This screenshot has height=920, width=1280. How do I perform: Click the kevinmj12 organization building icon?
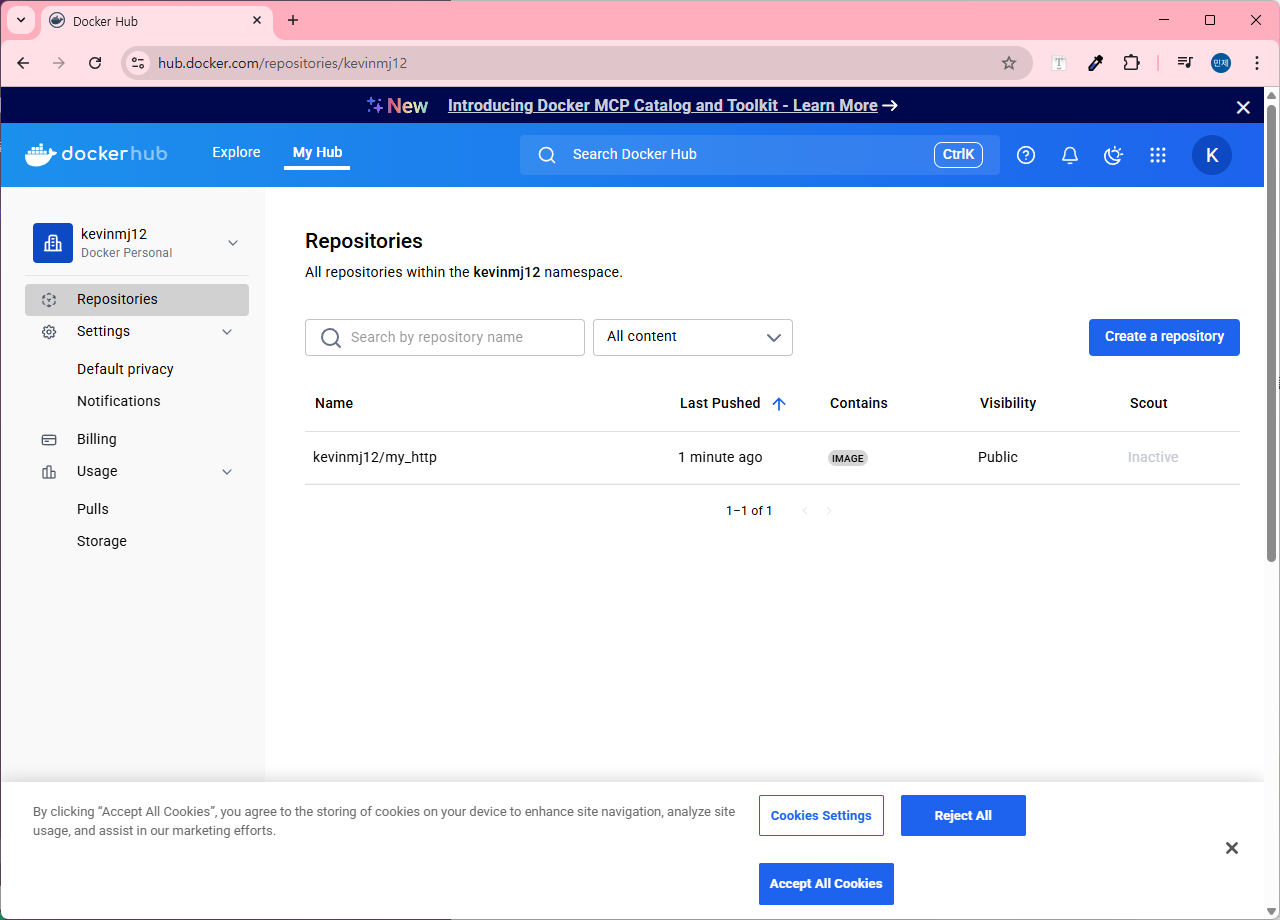pos(53,243)
